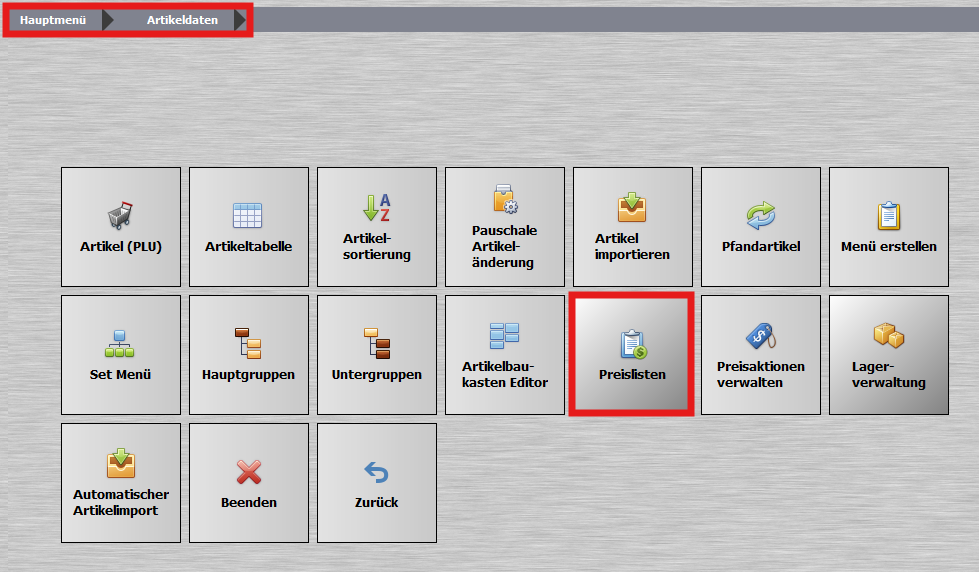The width and height of the screenshot is (979, 572).
Task: Open the Hauptgruppen tile
Action: [x=248, y=355]
